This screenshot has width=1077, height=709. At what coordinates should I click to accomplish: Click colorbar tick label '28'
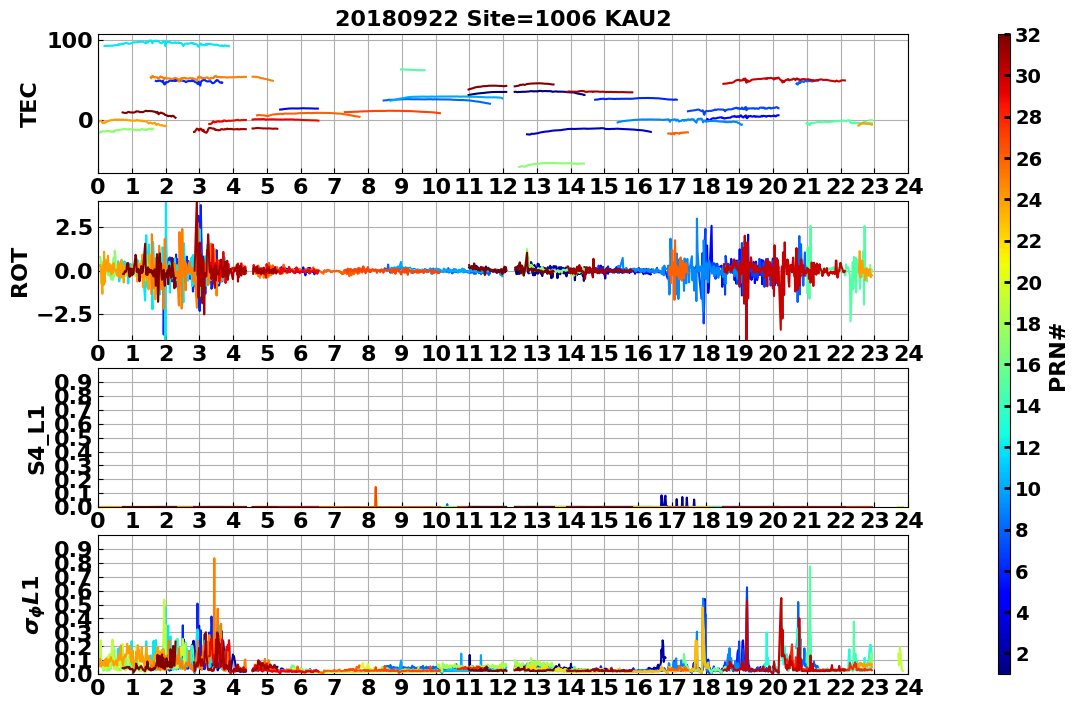pyautogui.click(x=1028, y=117)
